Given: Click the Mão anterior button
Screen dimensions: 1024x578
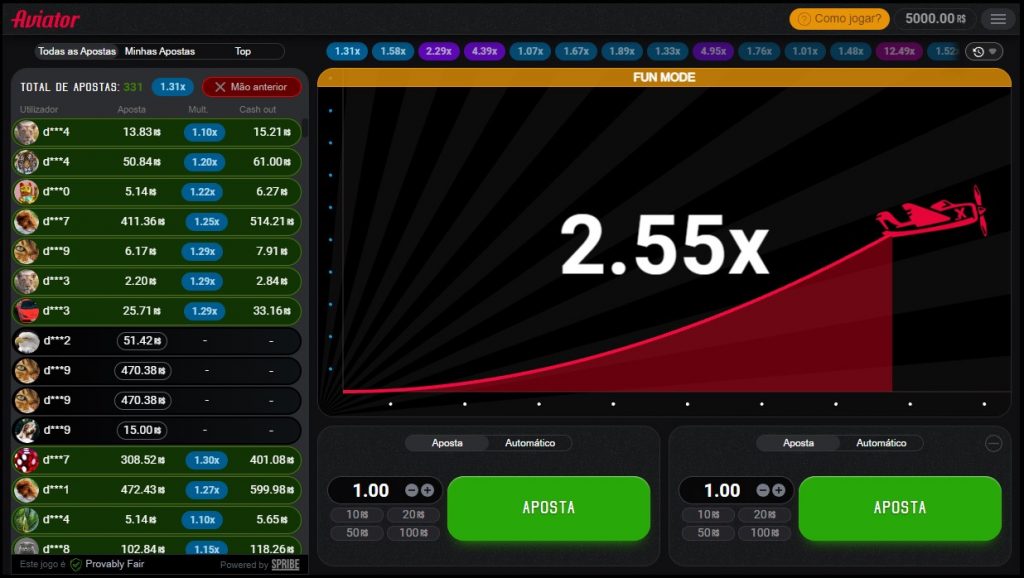Looking at the screenshot, I should pos(251,87).
